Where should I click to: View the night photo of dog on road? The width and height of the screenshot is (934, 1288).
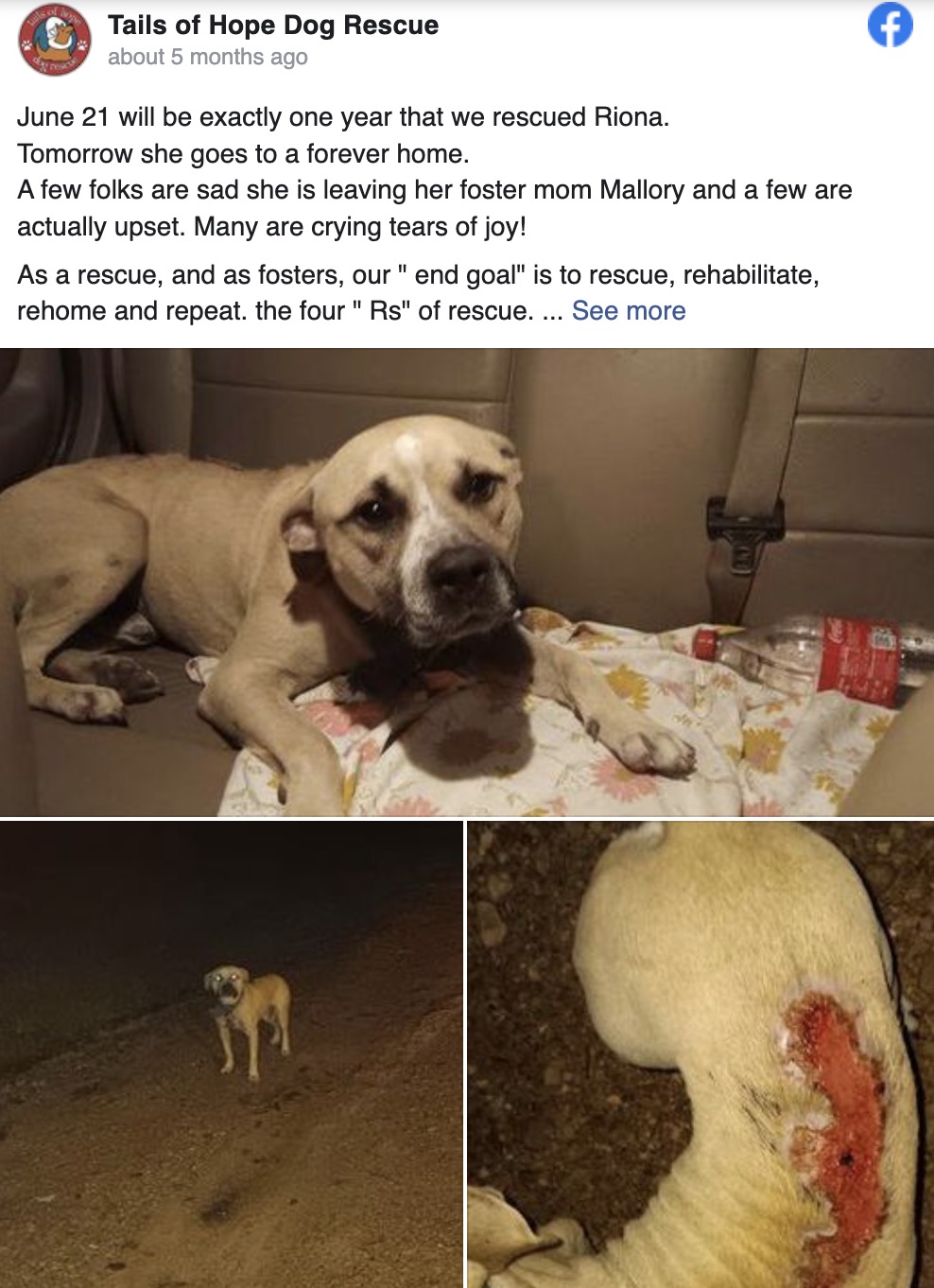click(232, 1054)
